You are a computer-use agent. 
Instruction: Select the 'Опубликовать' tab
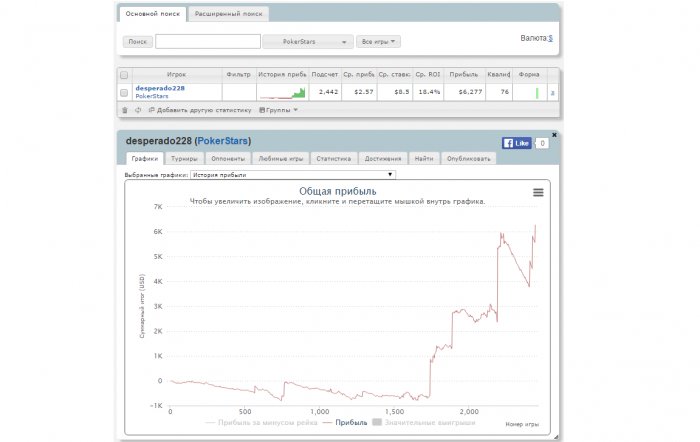coord(469,158)
